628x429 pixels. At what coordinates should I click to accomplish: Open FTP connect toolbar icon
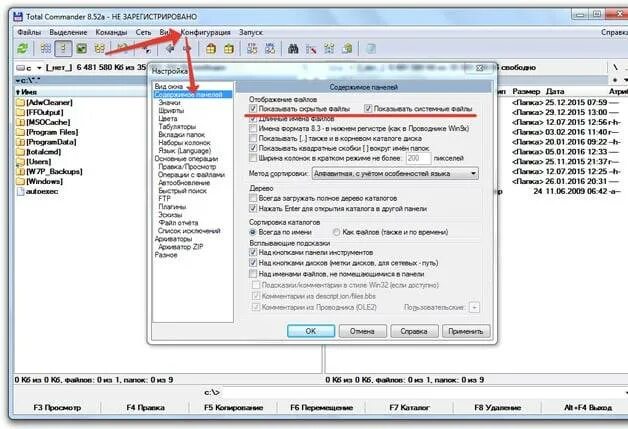(x=252, y=49)
